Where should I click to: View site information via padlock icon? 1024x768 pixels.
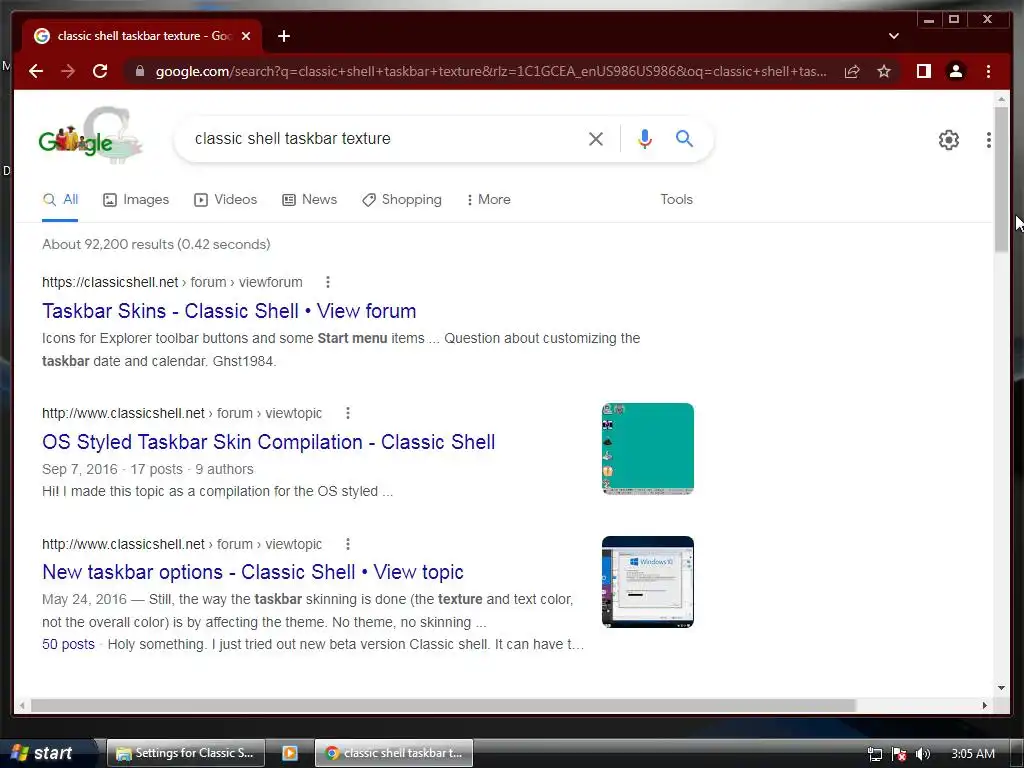[x=140, y=71]
